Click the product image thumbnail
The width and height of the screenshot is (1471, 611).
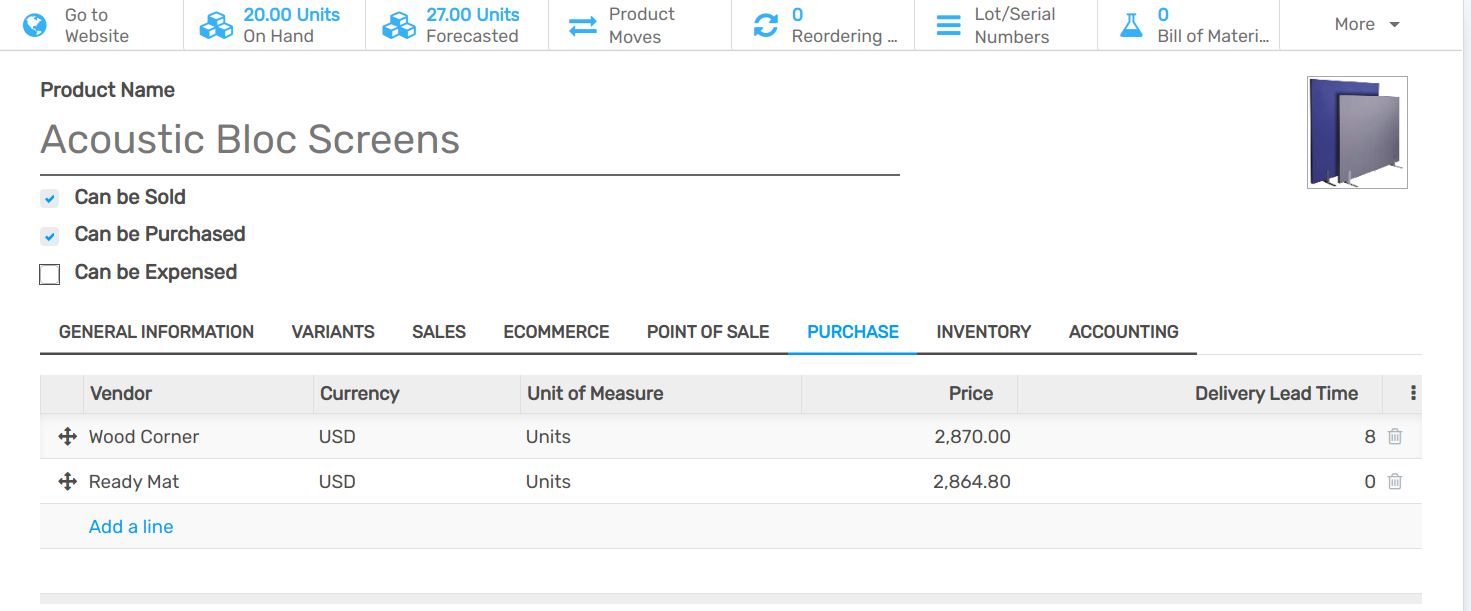coord(1357,132)
